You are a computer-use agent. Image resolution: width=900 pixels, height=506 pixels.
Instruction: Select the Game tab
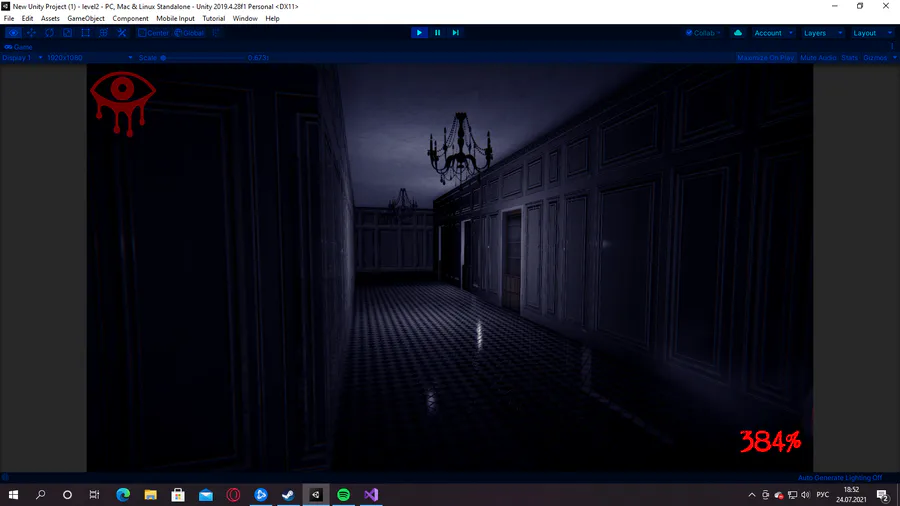(18, 47)
